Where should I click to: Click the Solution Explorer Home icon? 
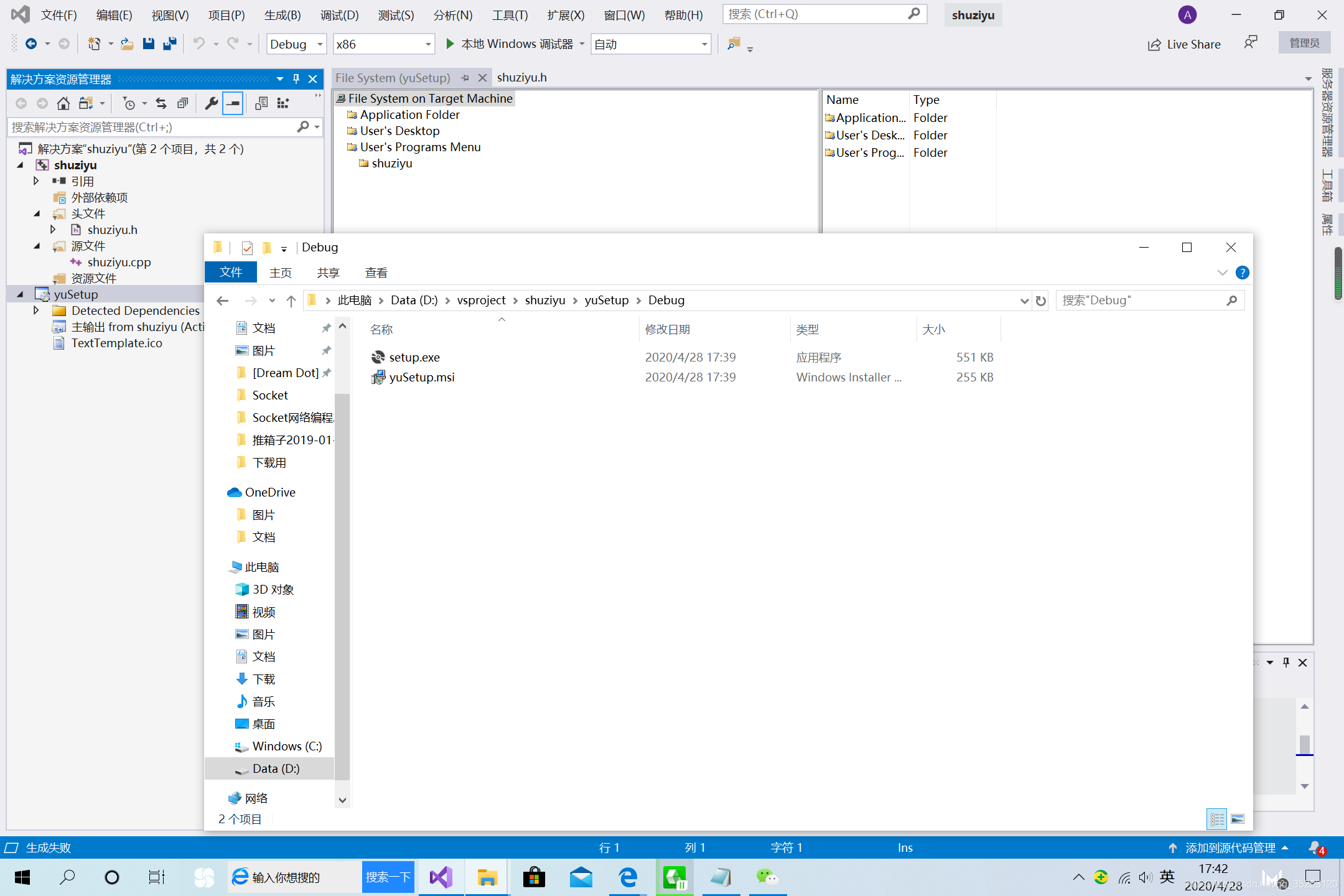[63, 103]
